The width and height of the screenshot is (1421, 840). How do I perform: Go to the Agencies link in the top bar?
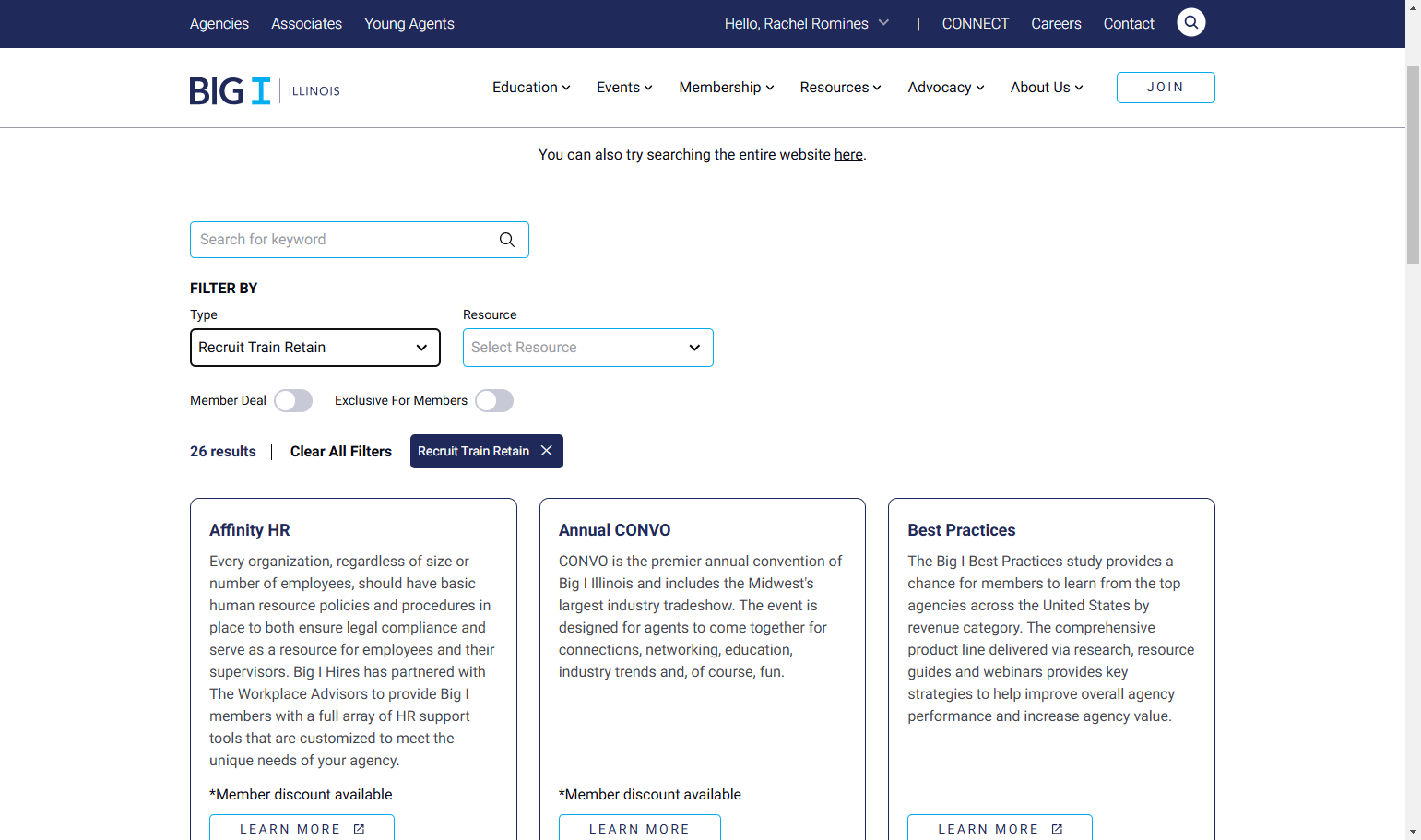click(x=219, y=23)
